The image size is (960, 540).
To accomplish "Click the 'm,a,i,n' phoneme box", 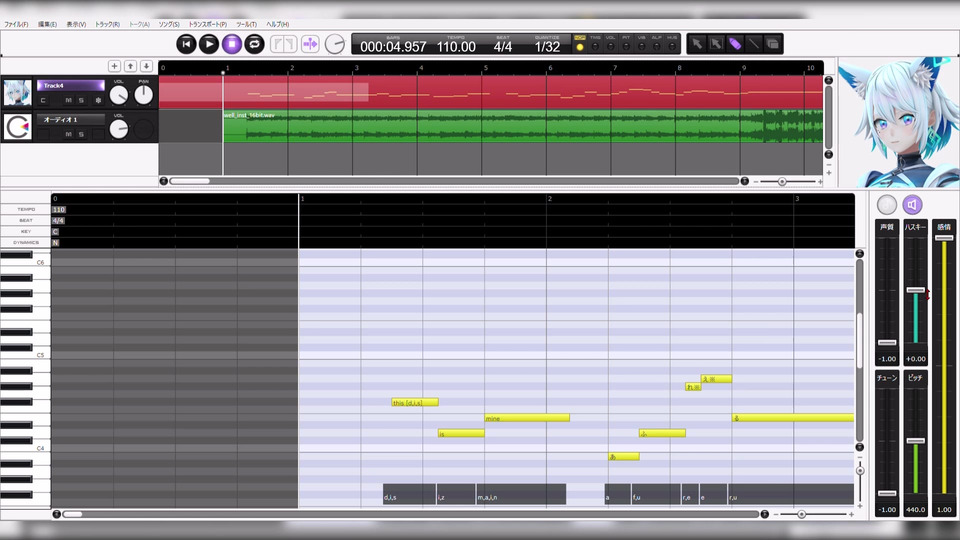I will [521, 494].
